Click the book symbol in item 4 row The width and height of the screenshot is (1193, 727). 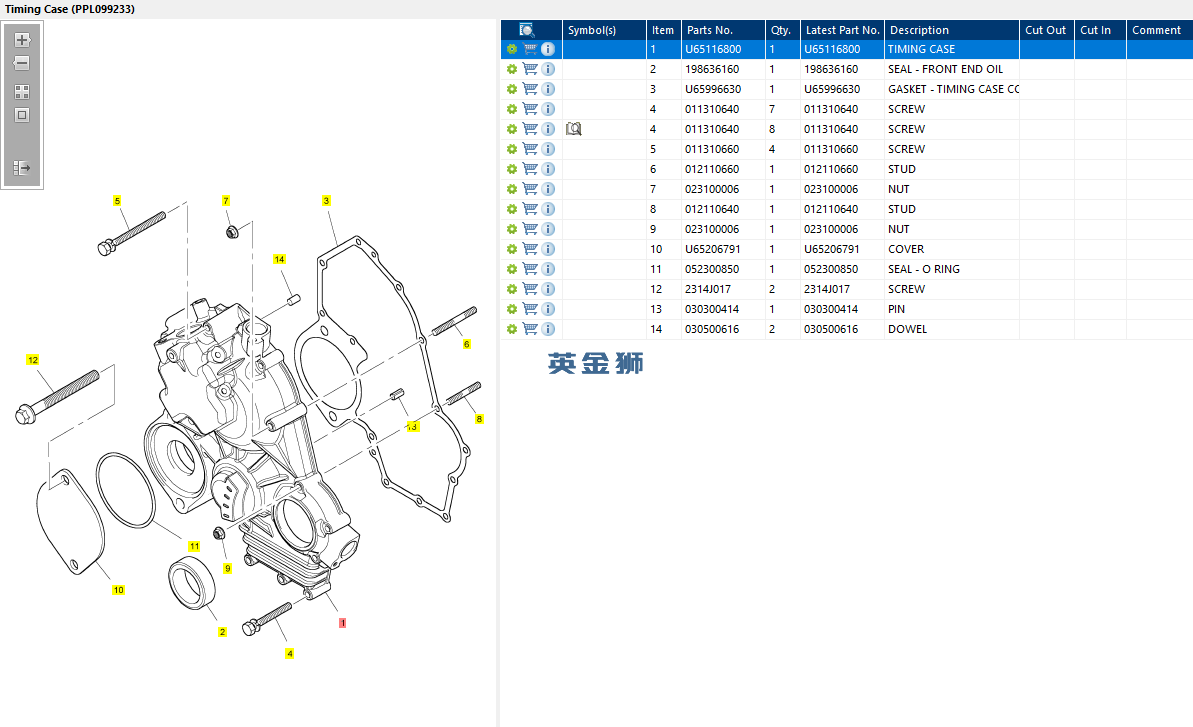tap(573, 129)
